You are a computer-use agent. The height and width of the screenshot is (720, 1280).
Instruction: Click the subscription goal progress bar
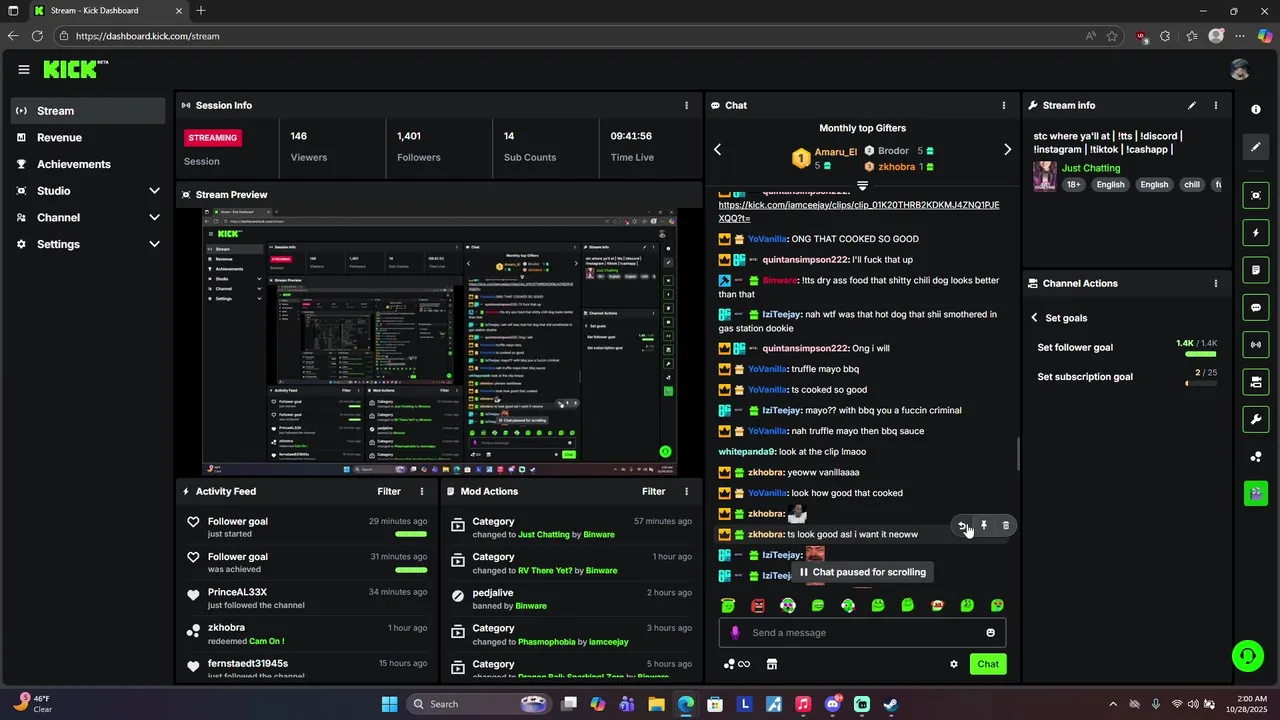coord(1200,383)
